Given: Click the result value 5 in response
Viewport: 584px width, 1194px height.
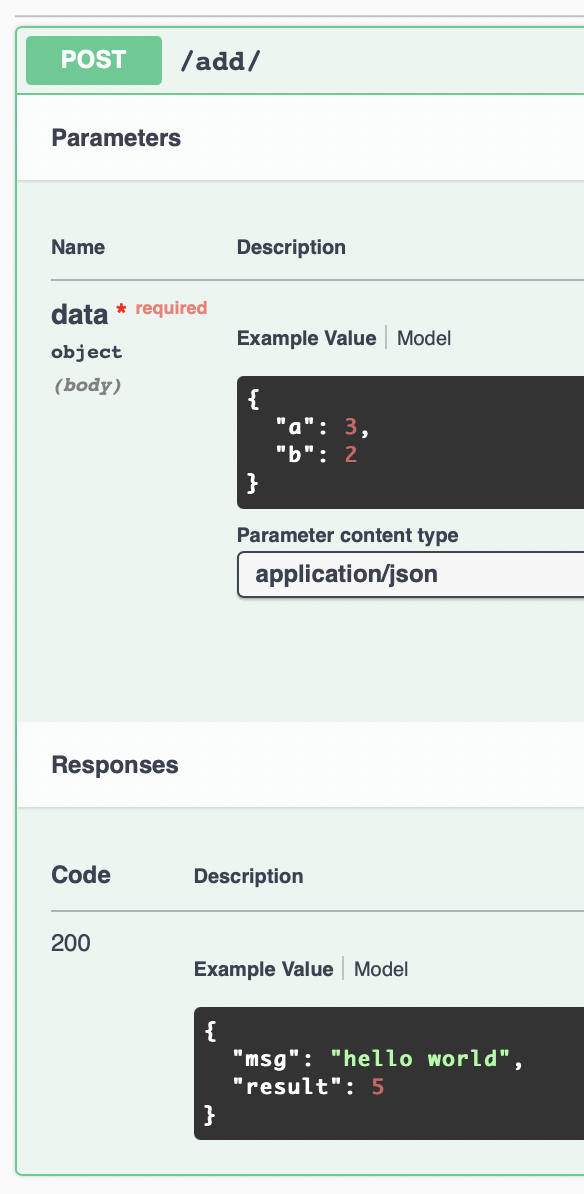Looking at the screenshot, I should point(378,1087).
